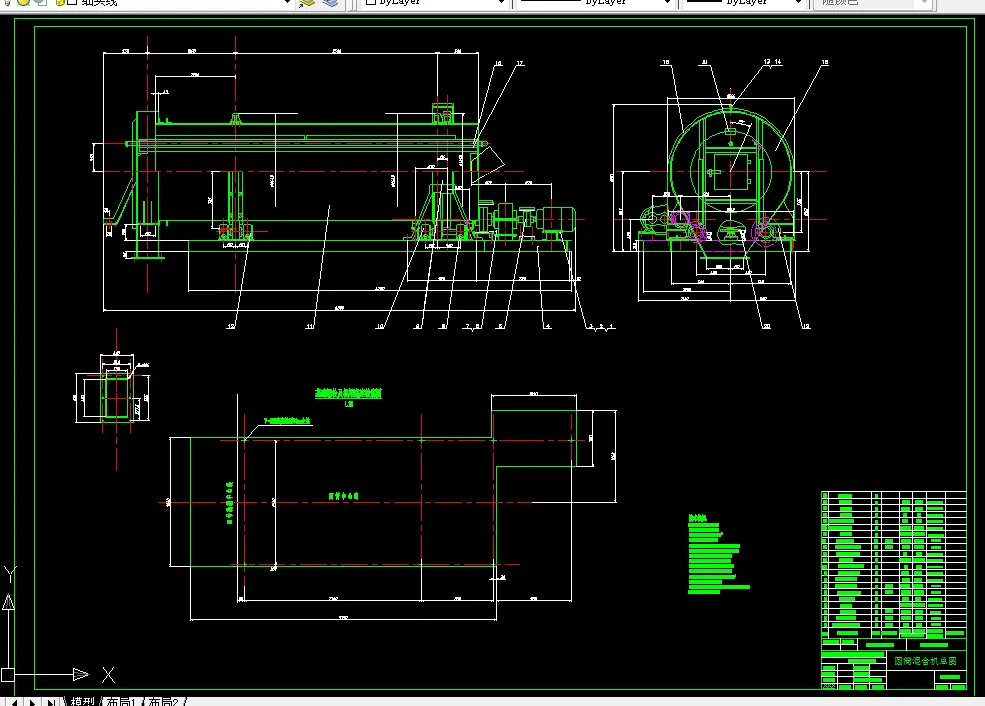Select callout number 17 in side view
The image size is (985, 706).
520,63
